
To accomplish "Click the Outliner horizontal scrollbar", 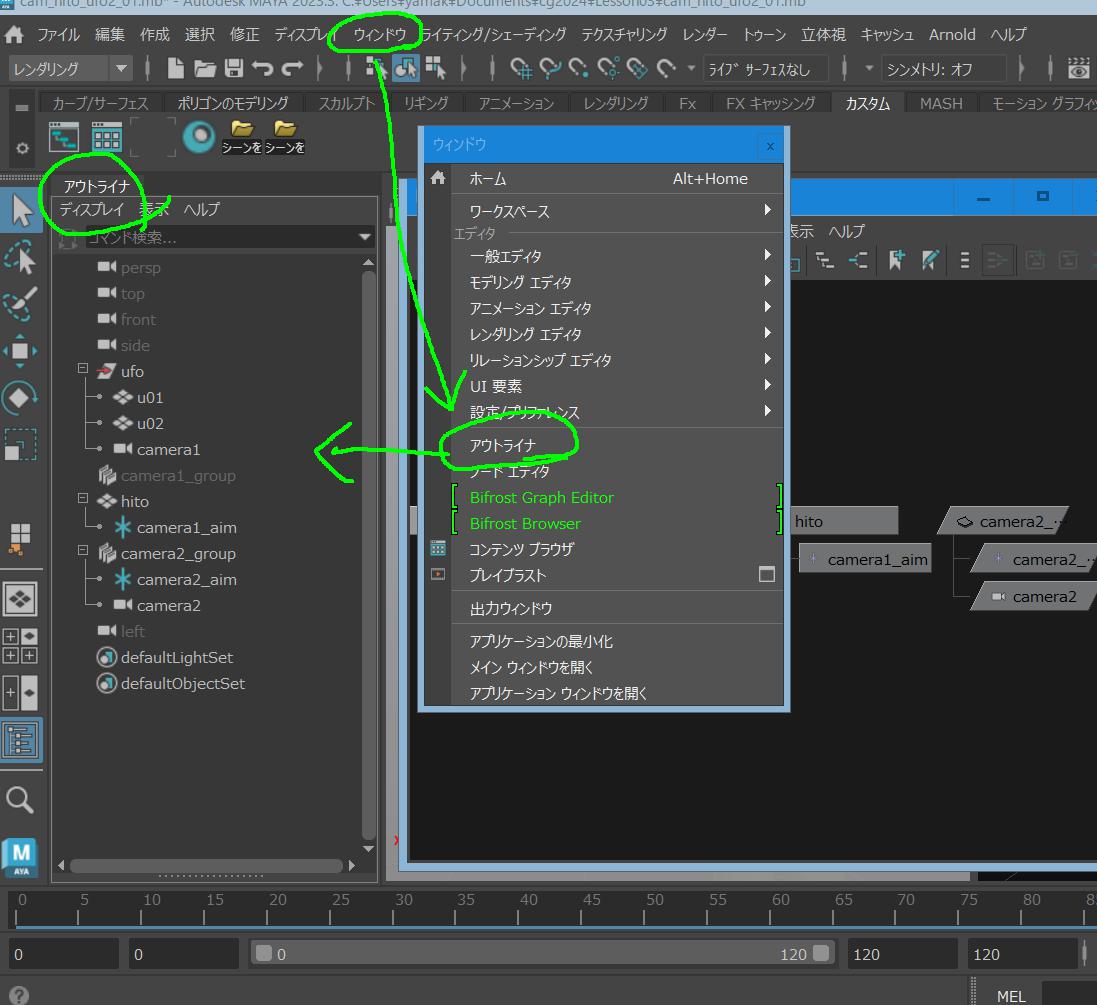I will click(x=206, y=866).
